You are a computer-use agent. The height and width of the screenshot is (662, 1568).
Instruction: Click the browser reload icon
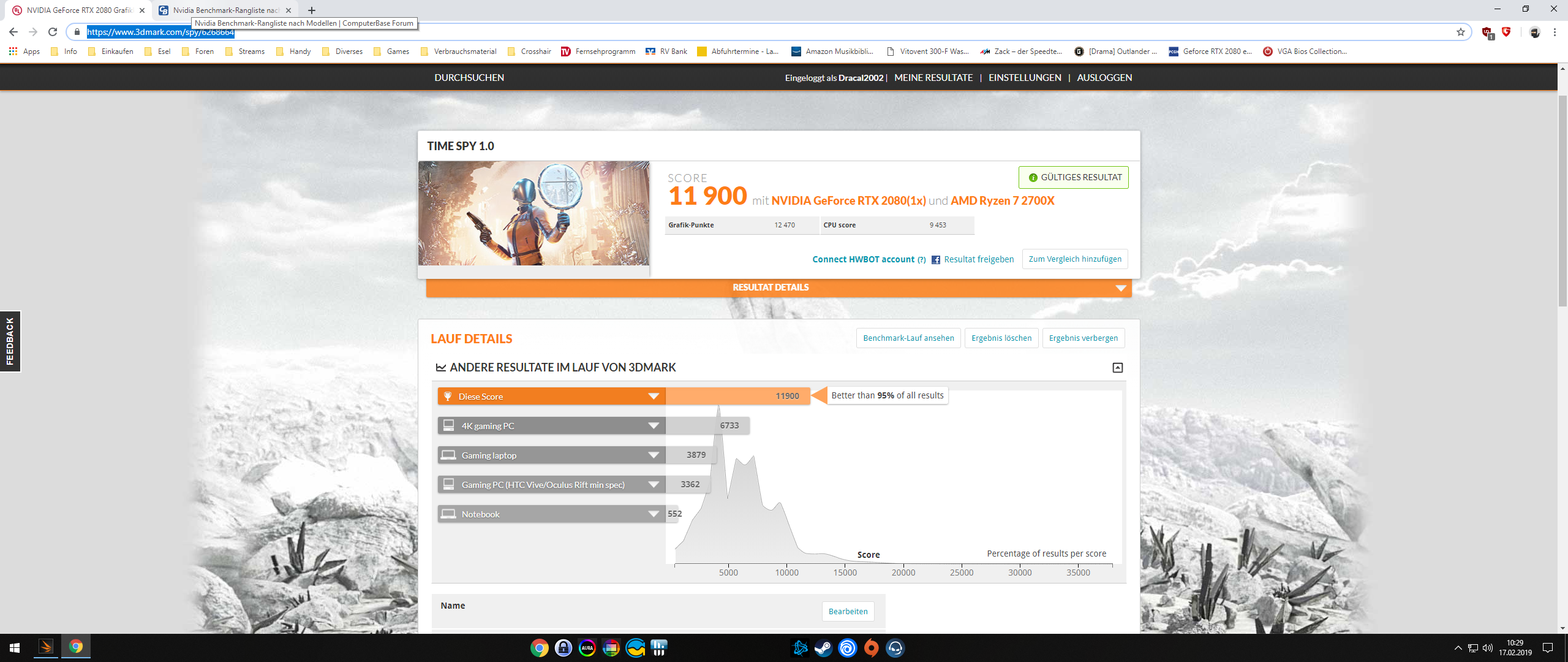tap(53, 32)
